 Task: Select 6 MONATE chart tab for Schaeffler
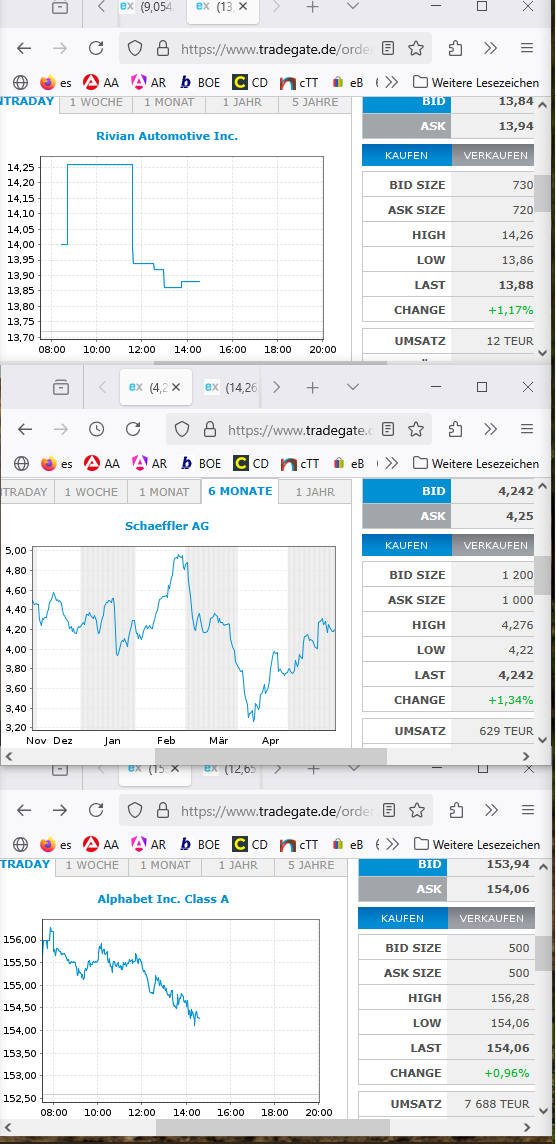(240, 491)
